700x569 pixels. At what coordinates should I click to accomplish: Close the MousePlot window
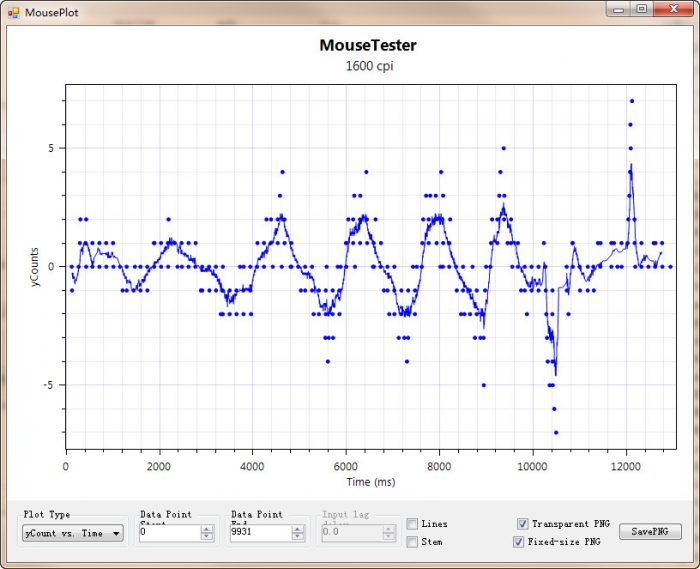click(674, 9)
